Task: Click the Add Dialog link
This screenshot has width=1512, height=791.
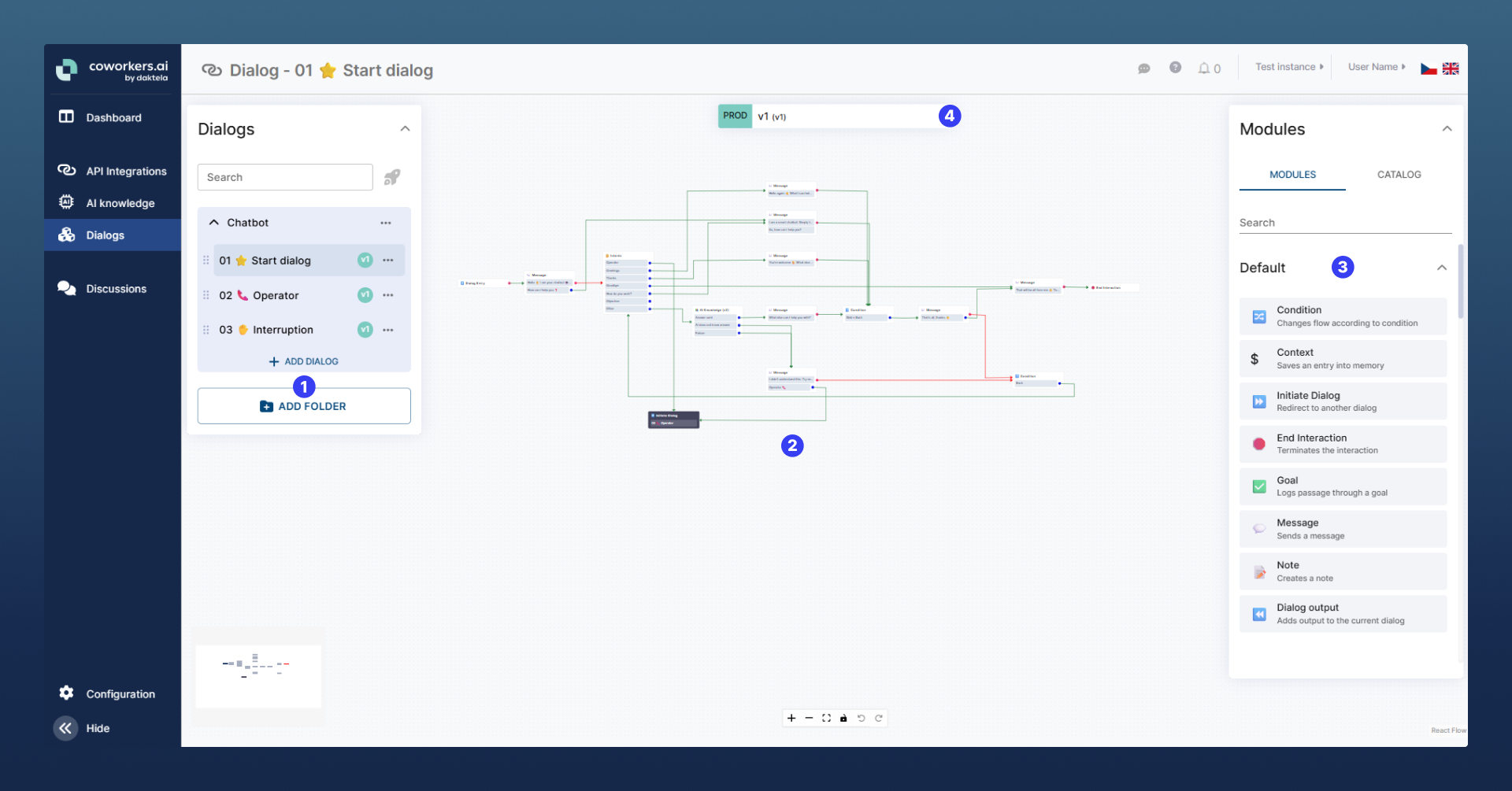Action: [x=304, y=361]
